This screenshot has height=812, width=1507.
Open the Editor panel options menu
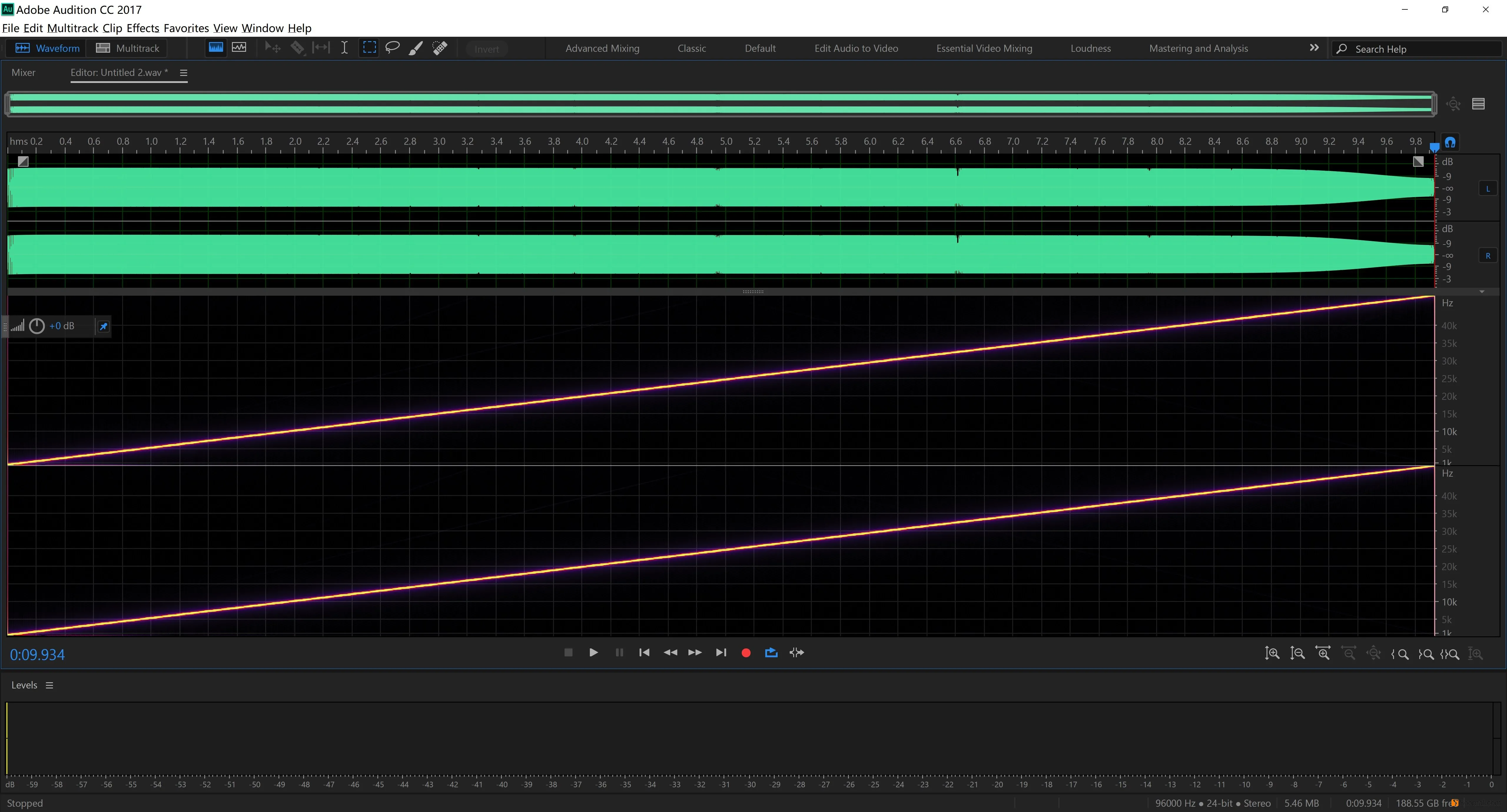[x=183, y=73]
